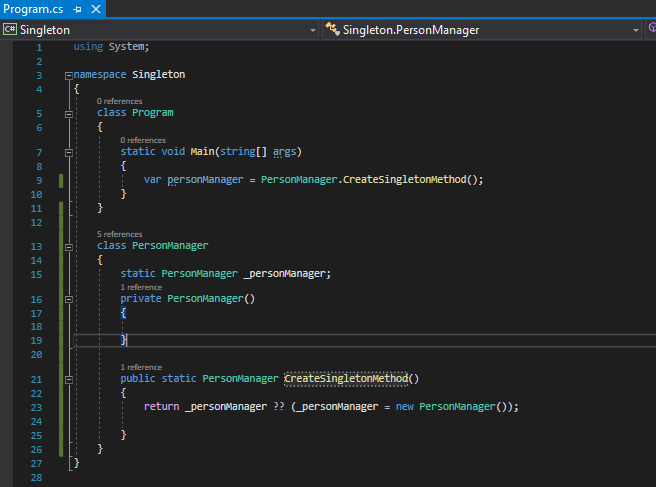This screenshot has width=656, height=487.
Task: Collapse the CreateSingletonMethod block
Action: pyautogui.click(x=69, y=380)
